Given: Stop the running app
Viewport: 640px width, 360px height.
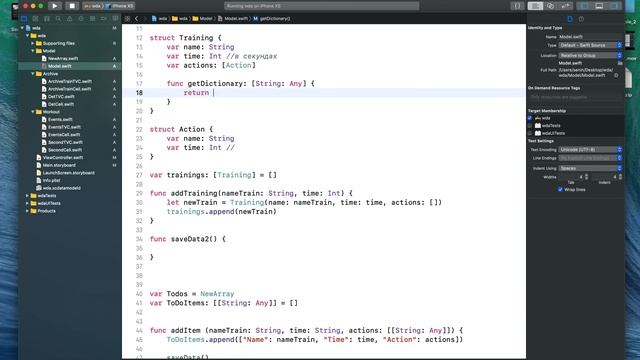Looking at the screenshot, I should pos(72,6).
